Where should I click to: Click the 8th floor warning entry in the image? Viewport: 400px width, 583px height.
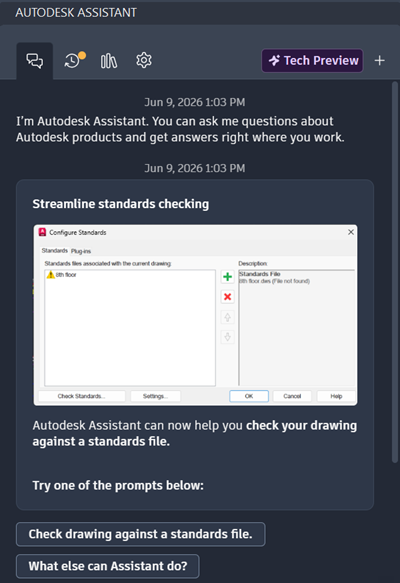click(x=61, y=275)
